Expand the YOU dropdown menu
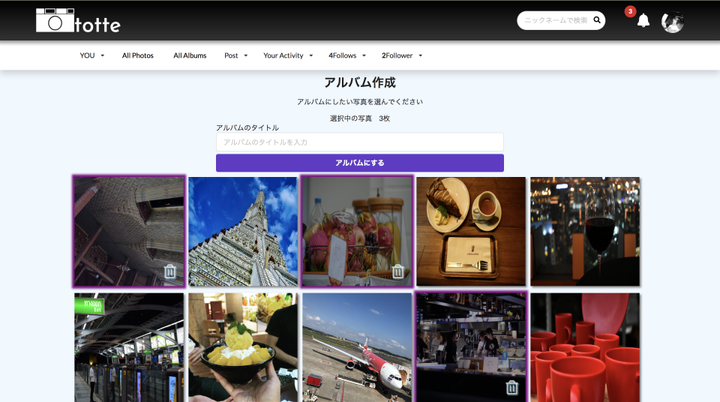Screen dimensions: 720x402 (92, 56)
